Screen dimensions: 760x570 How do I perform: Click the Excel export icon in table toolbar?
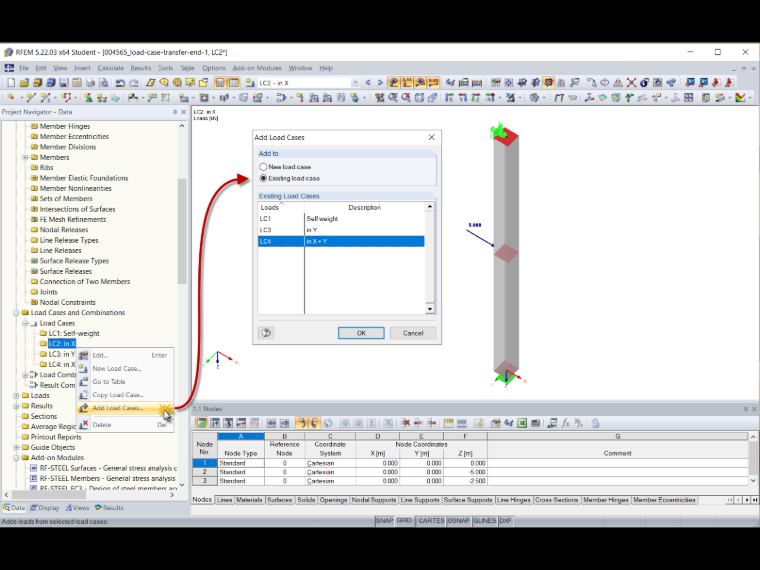click(522, 423)
